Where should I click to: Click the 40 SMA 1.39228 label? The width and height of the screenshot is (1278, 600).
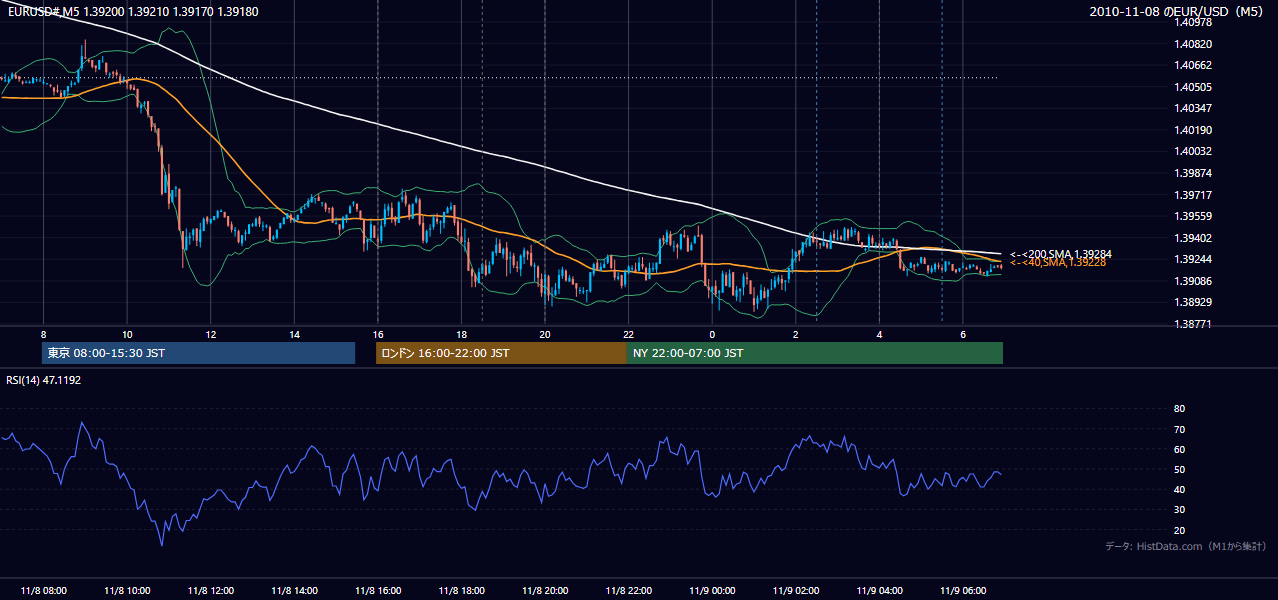1058,263
